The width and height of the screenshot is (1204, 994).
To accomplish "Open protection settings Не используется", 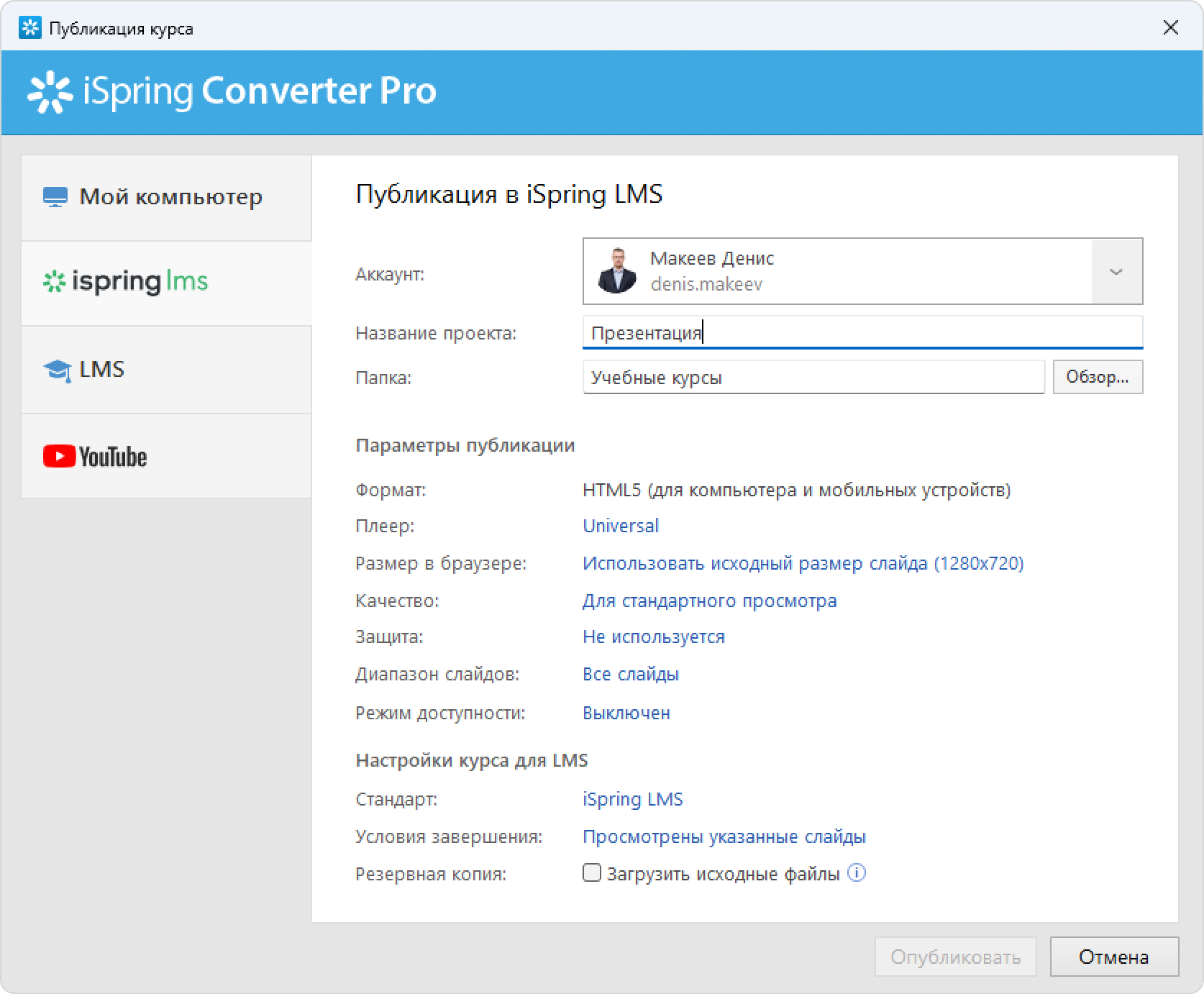I will click(x=654, y=637).
